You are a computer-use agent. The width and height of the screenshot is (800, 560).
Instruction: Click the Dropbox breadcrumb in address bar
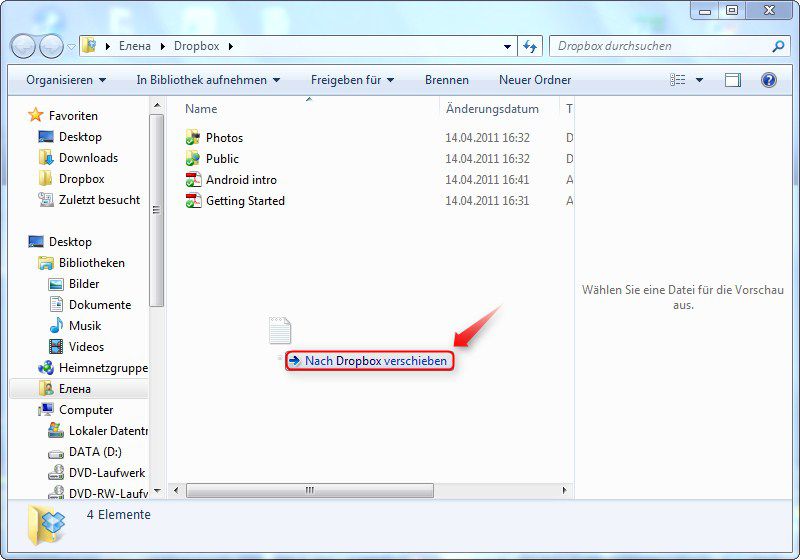196,46
